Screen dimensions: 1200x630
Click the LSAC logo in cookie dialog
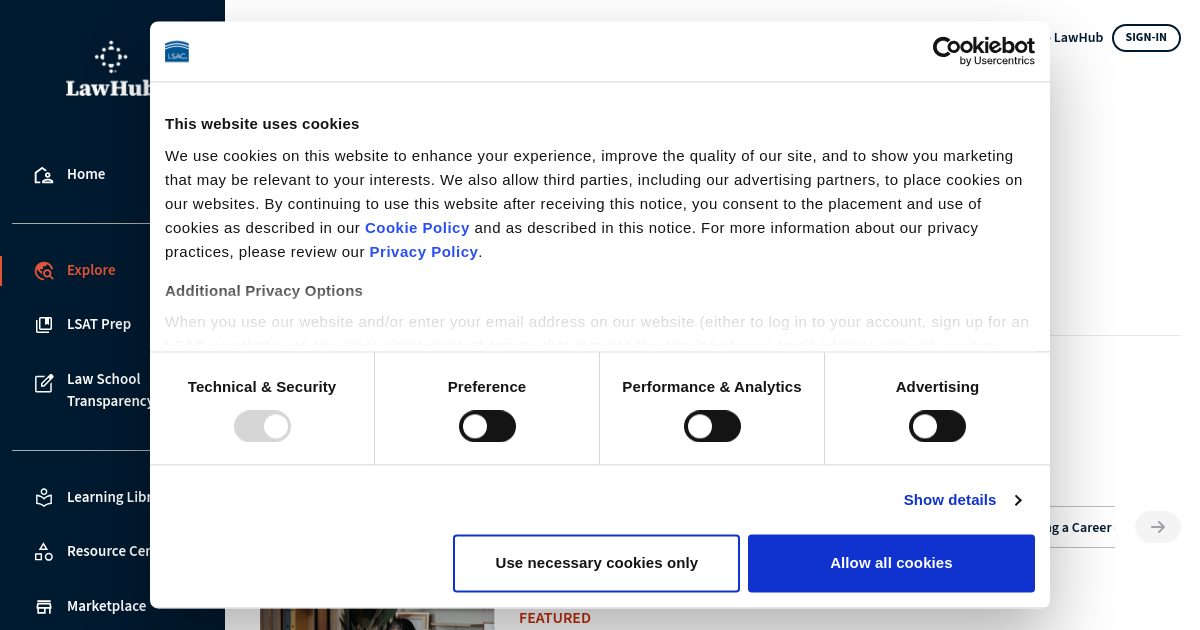[177, 52]
